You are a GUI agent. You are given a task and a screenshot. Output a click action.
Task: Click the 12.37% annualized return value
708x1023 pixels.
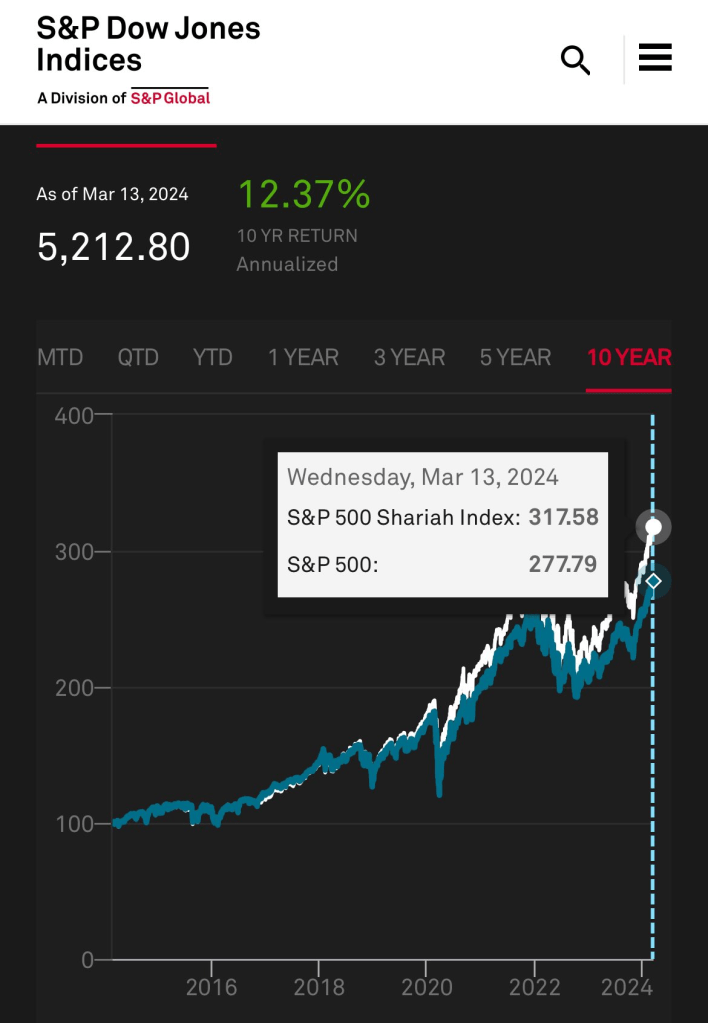point(304,194)
